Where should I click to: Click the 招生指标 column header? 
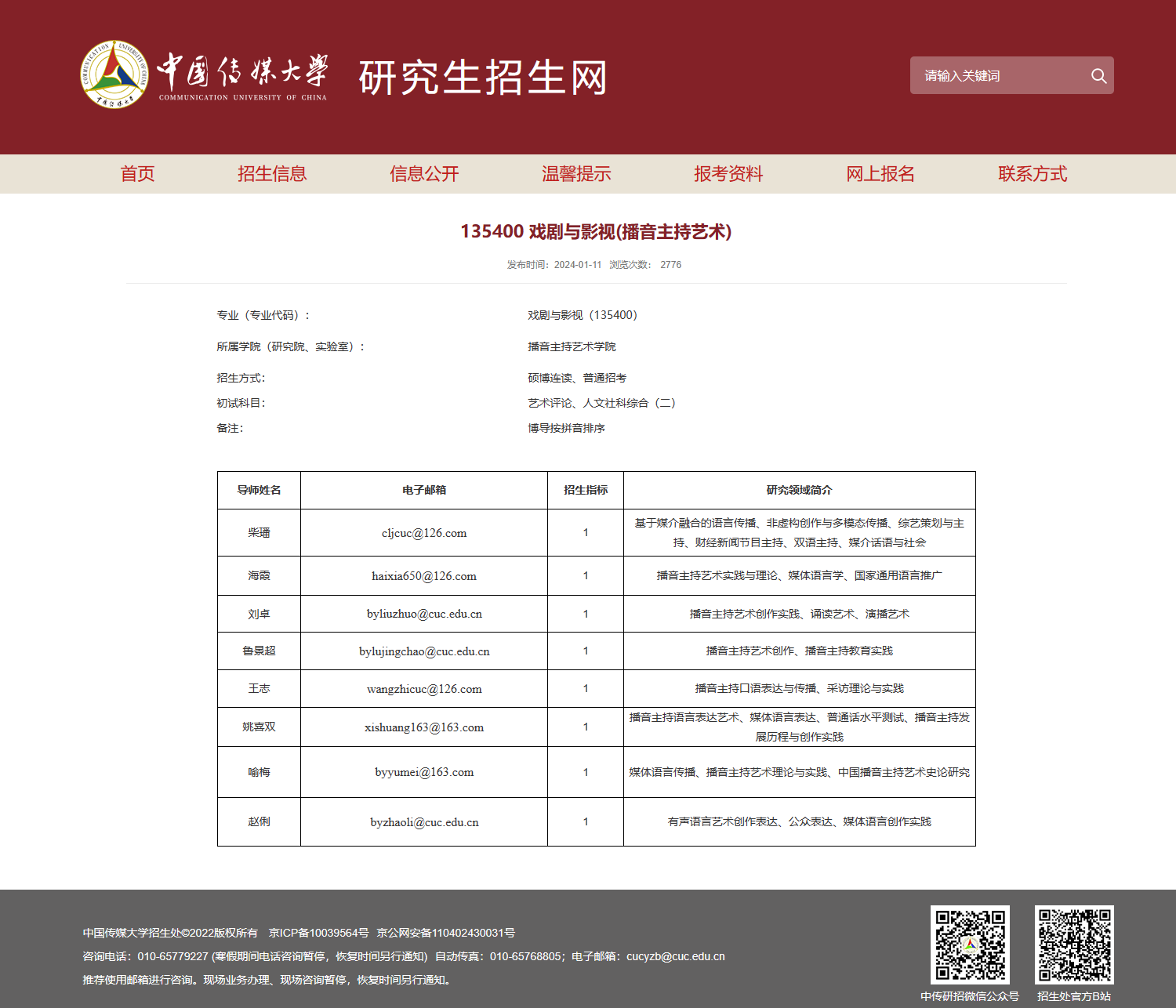click(x=586, y=490)
